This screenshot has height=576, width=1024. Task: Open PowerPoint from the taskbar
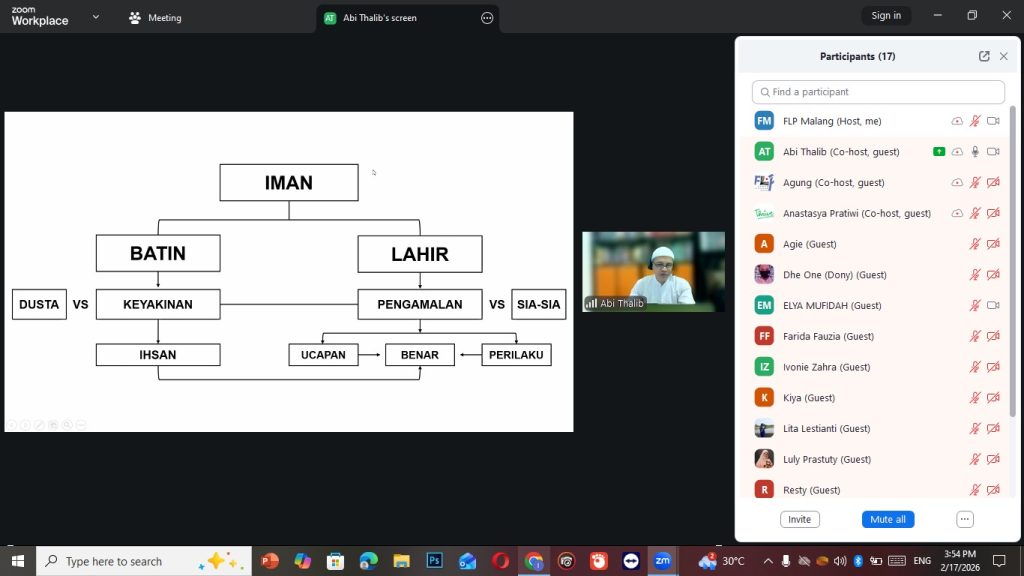point(270,561)
